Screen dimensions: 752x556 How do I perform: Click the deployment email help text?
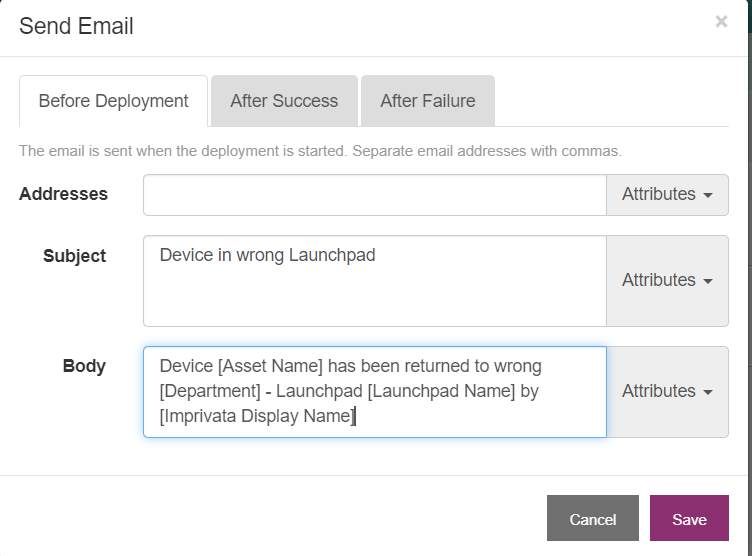(x=320, y=151)
